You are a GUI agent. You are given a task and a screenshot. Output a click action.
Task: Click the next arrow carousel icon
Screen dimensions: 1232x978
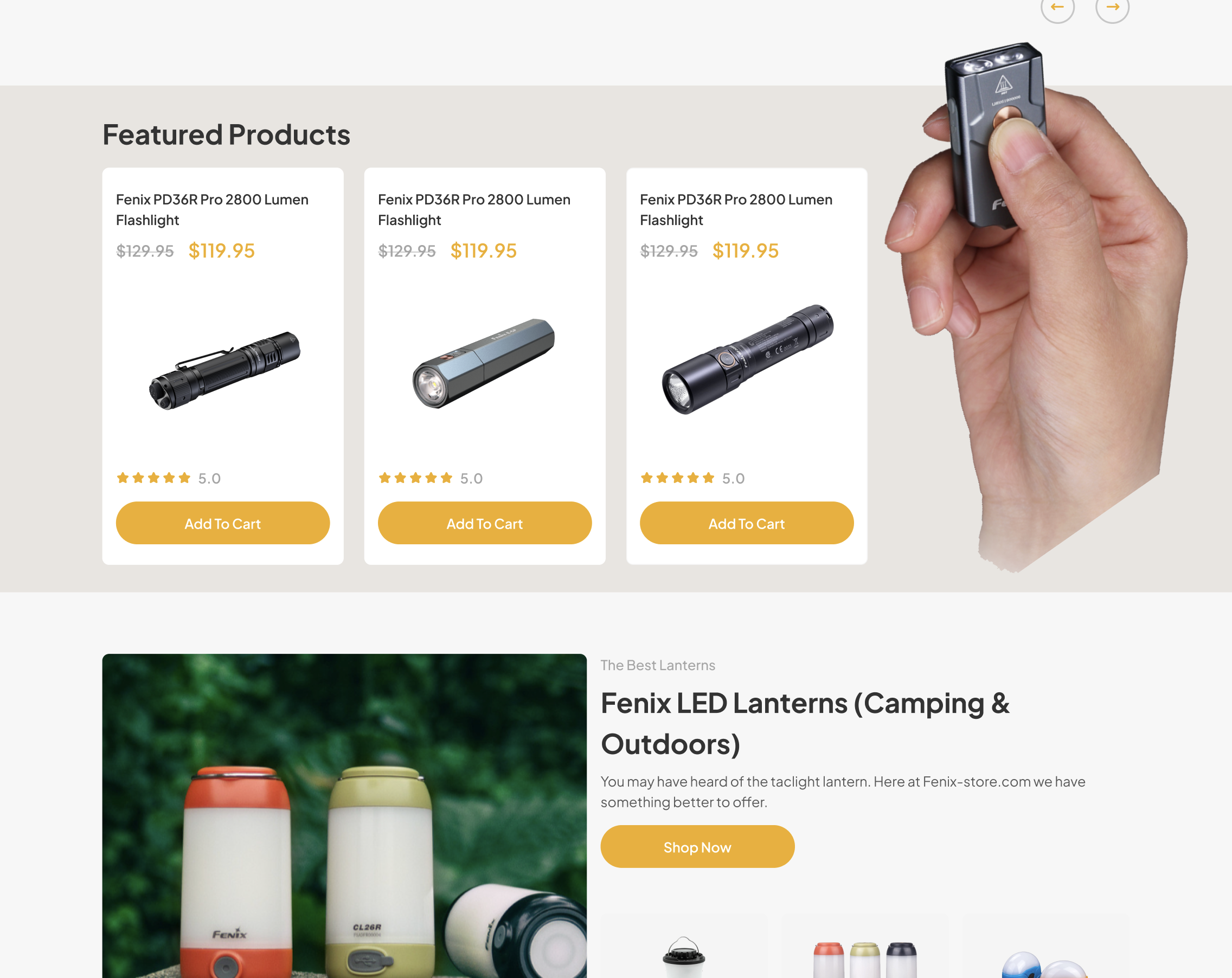(x=1112, y=7)
